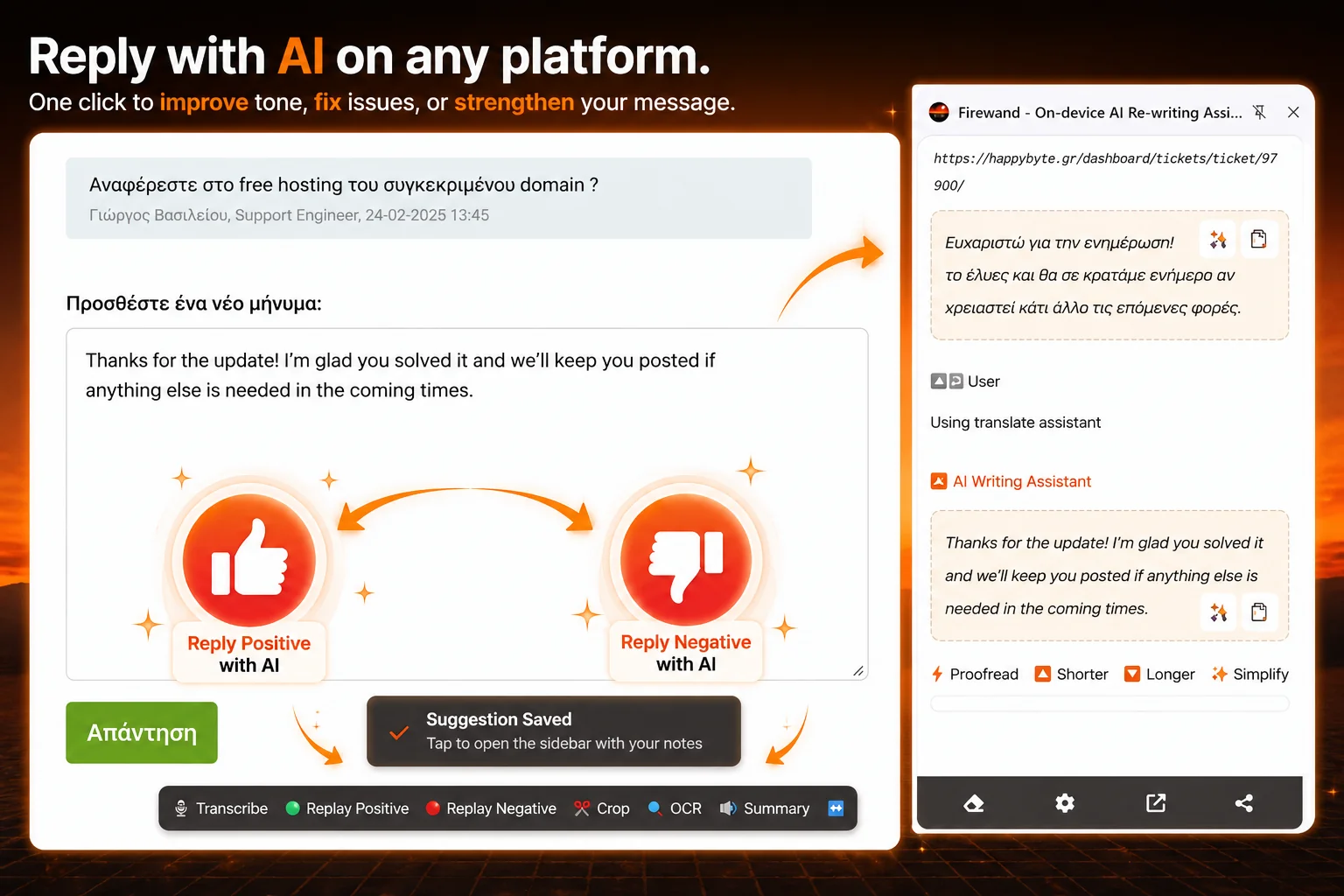This screenshot has width=1344, height=896.
Task: Toggle the pin icon on the Firewand window
Action: (x=1260, y=112)
